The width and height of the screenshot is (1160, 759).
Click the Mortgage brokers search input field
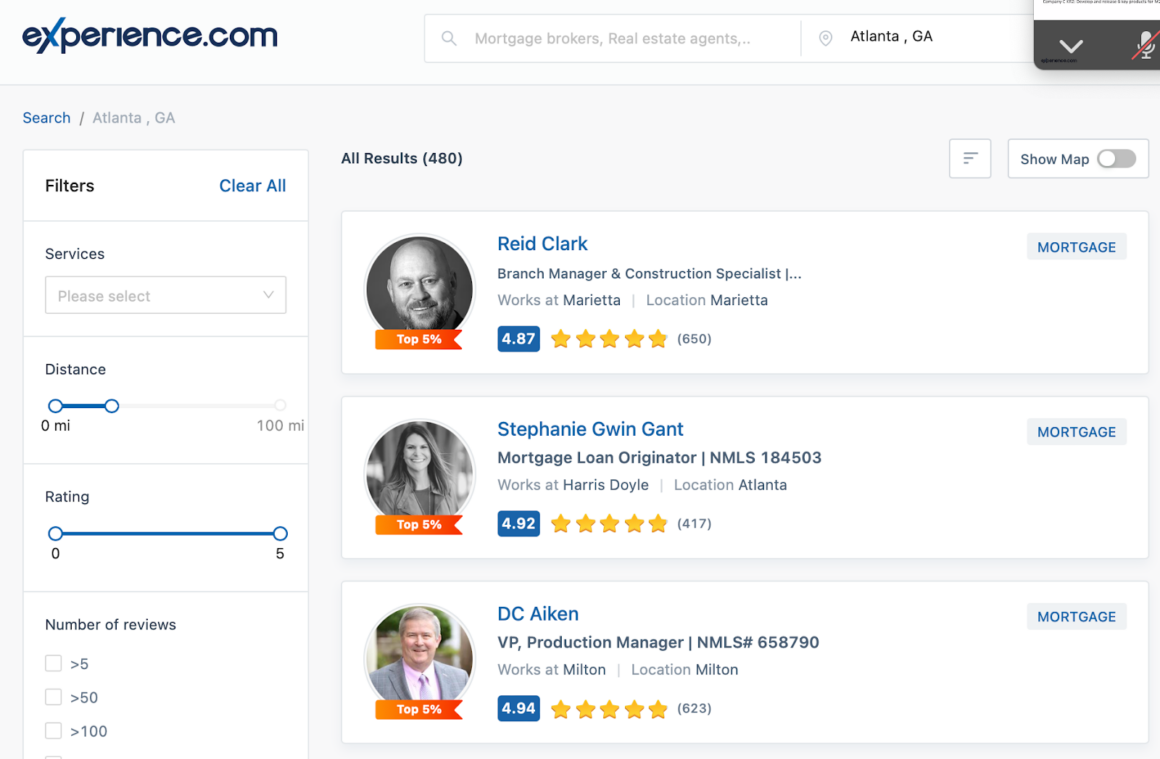(610, 38)
